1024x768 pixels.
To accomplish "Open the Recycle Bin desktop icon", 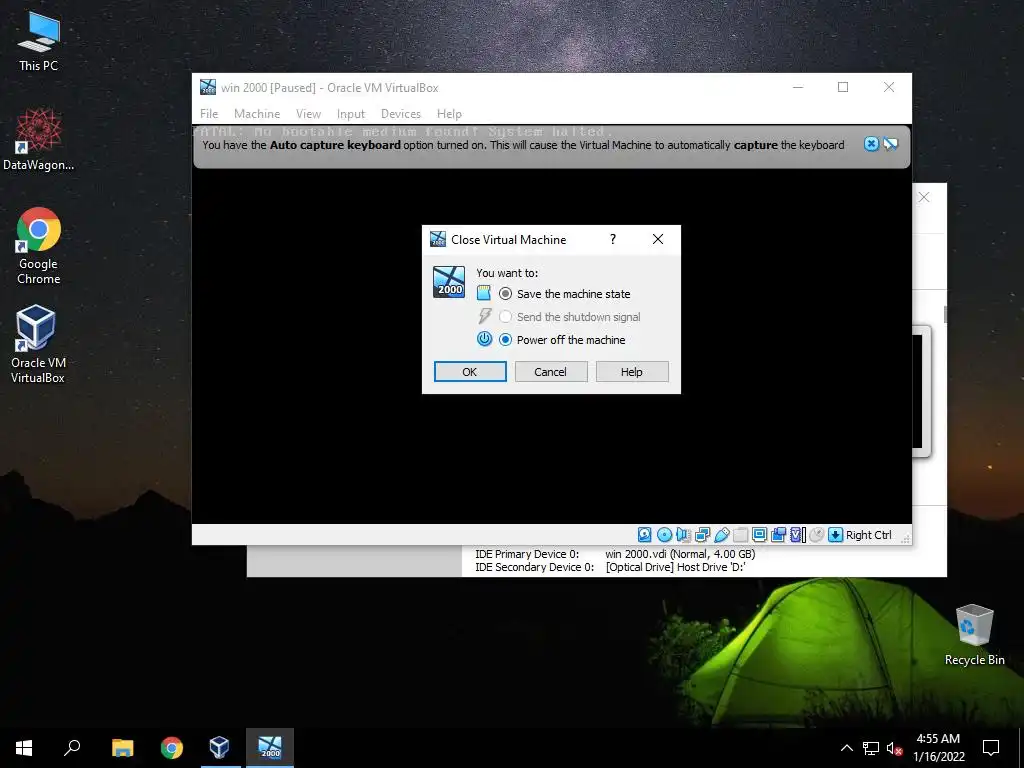I will 974,635.
